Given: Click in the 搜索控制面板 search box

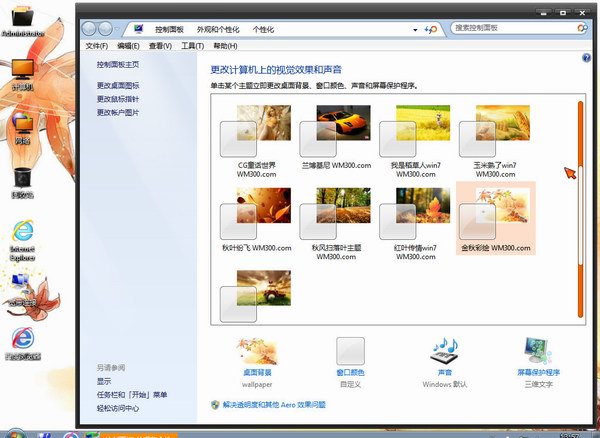Looking at the screenshot, I should pyautogui.click(x=510, y=29).
